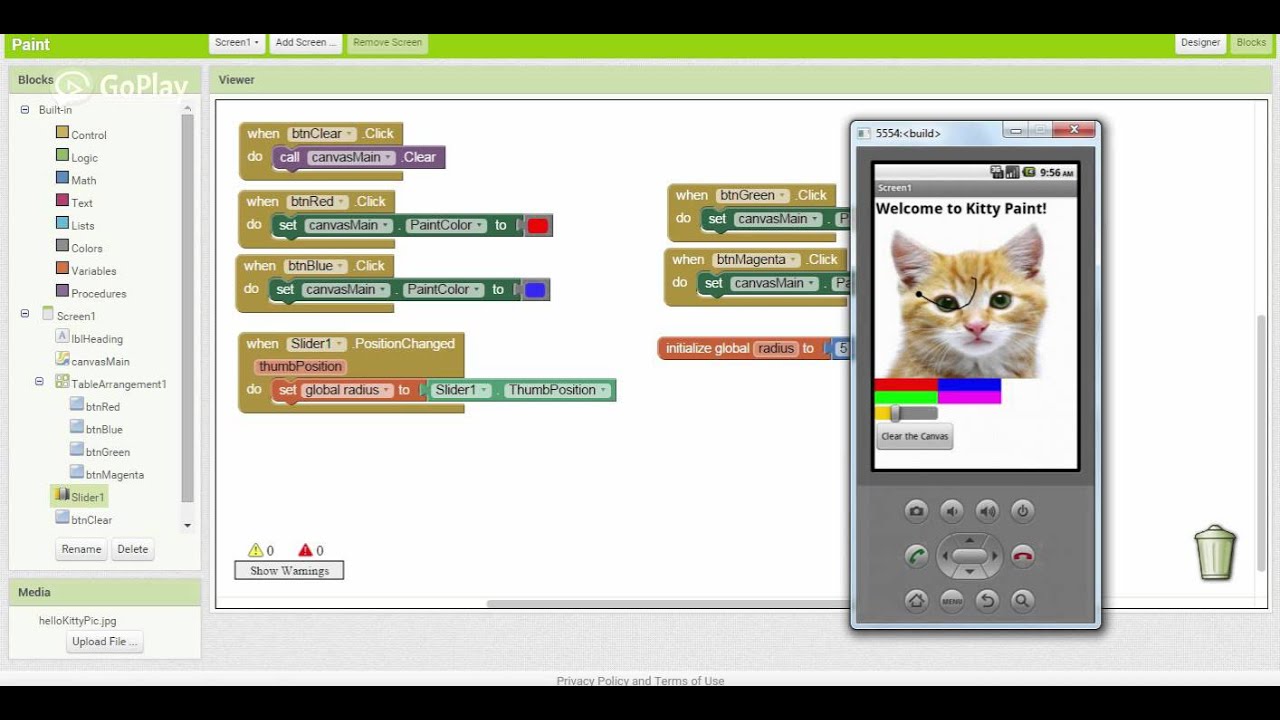Switch to the Designer view
The height and width of the screenshot is (720, 1280).
(x=1200, y=42)
